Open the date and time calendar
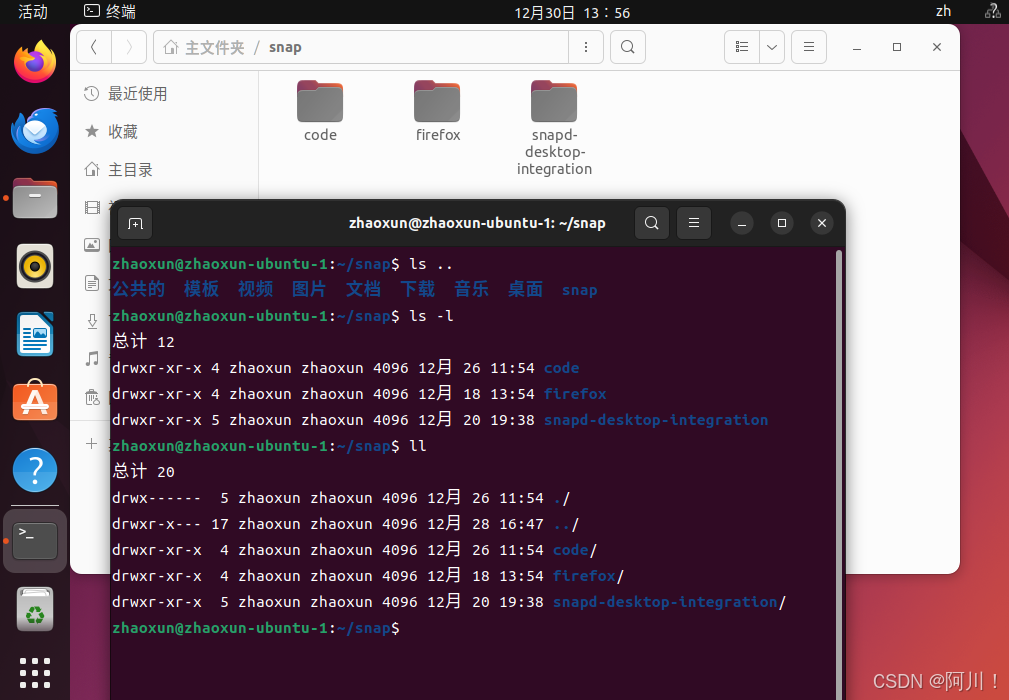The image size is (1009, 700). (572, 12)
